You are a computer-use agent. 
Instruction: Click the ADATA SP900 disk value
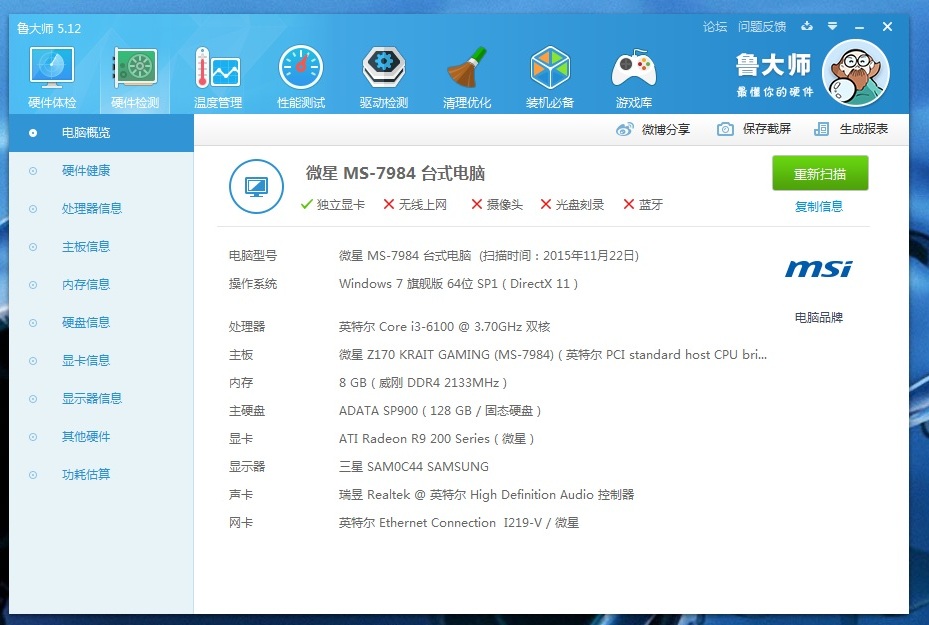pyautogui.click(x=440, y=411)
